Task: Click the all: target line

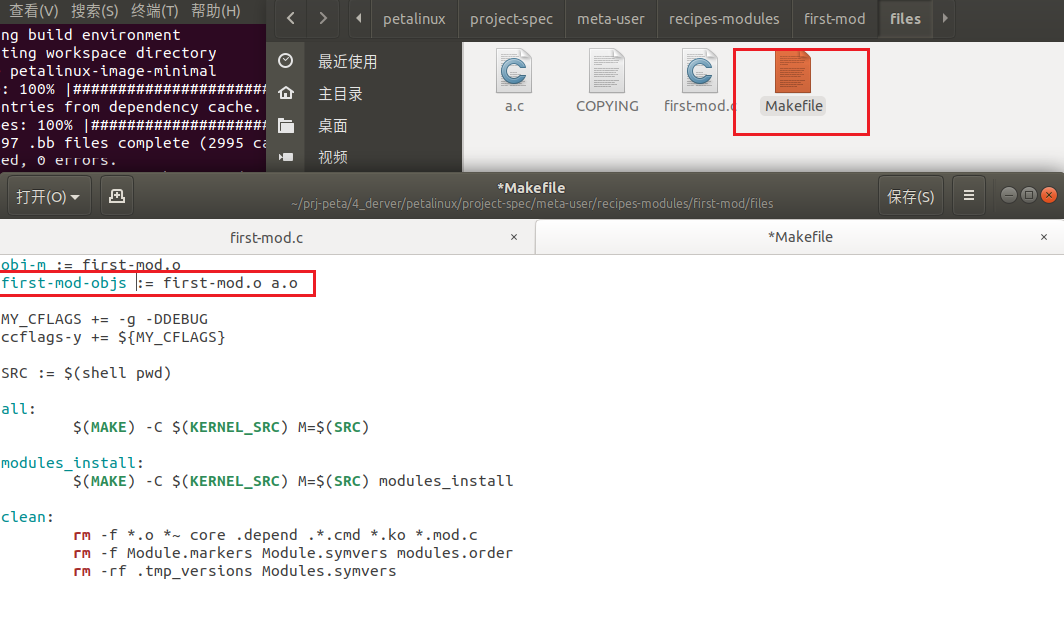Action: [x=18, y=409]
